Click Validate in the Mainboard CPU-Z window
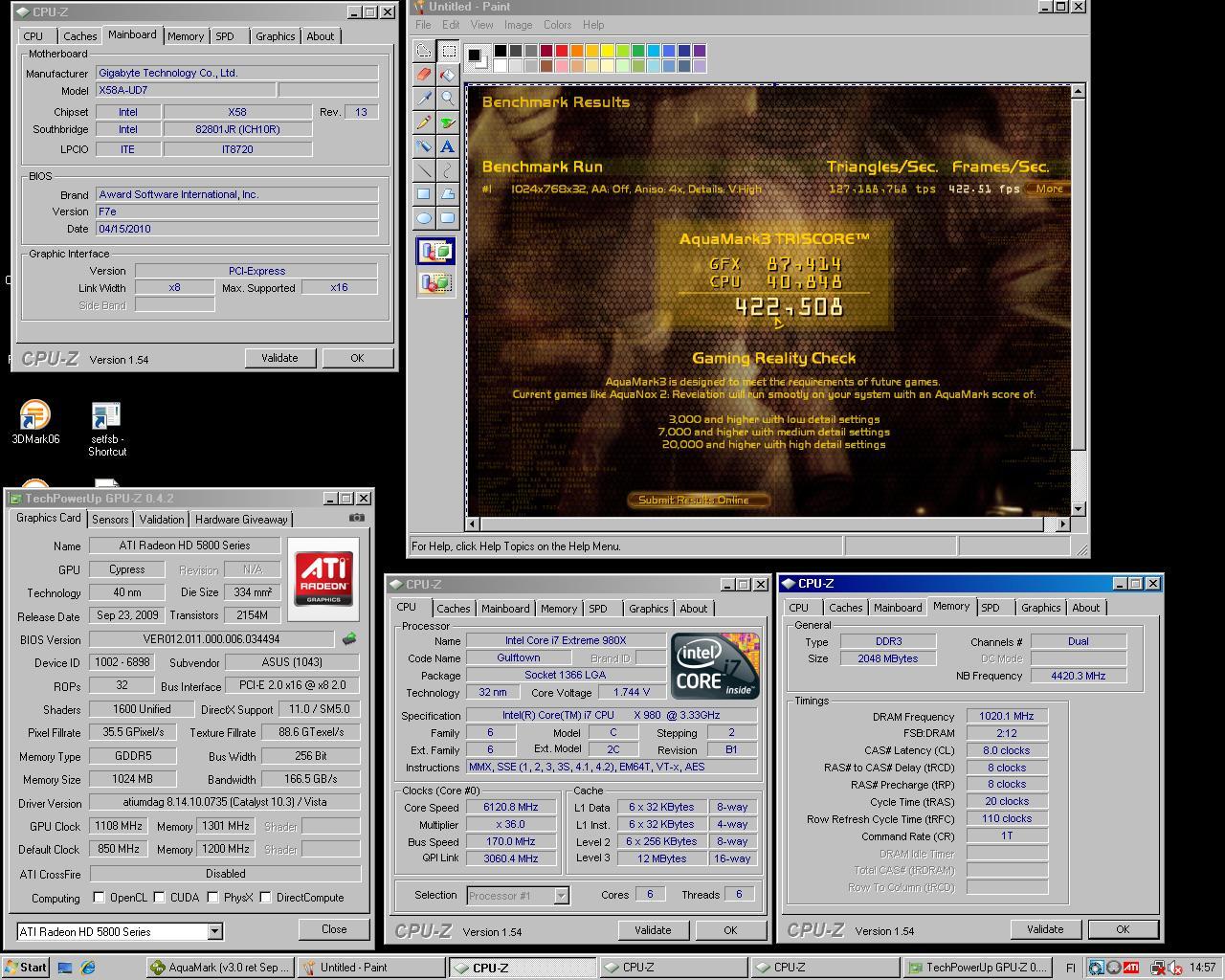1225x980 pixels. 279,358
